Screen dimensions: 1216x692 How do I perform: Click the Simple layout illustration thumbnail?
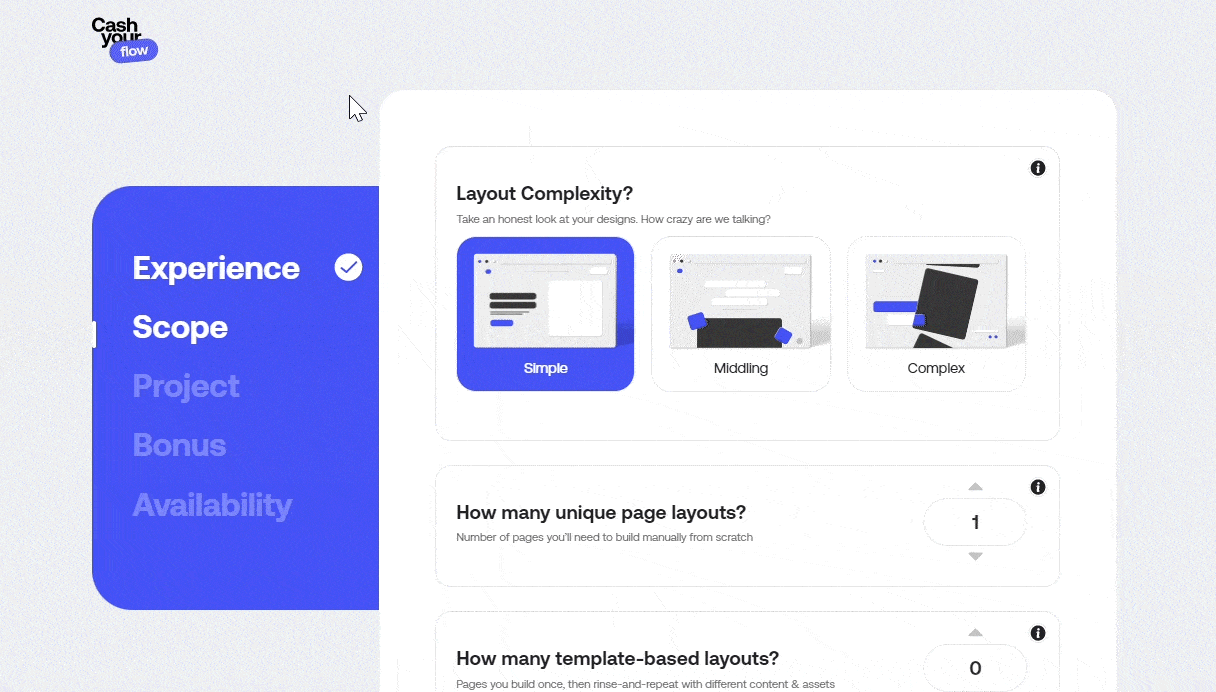click(545, 300)
